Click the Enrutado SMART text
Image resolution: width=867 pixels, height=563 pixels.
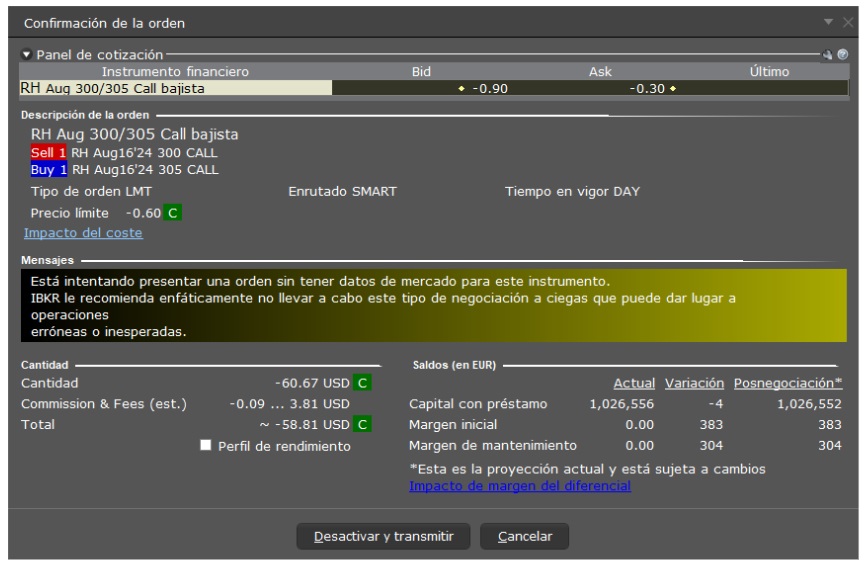click(x=342, y=191)
